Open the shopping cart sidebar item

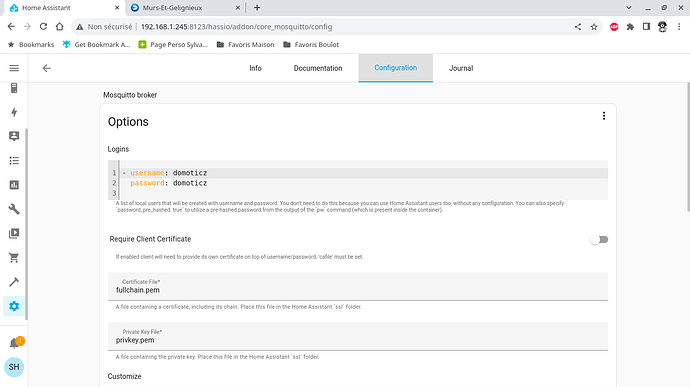(x=14, y=258)
